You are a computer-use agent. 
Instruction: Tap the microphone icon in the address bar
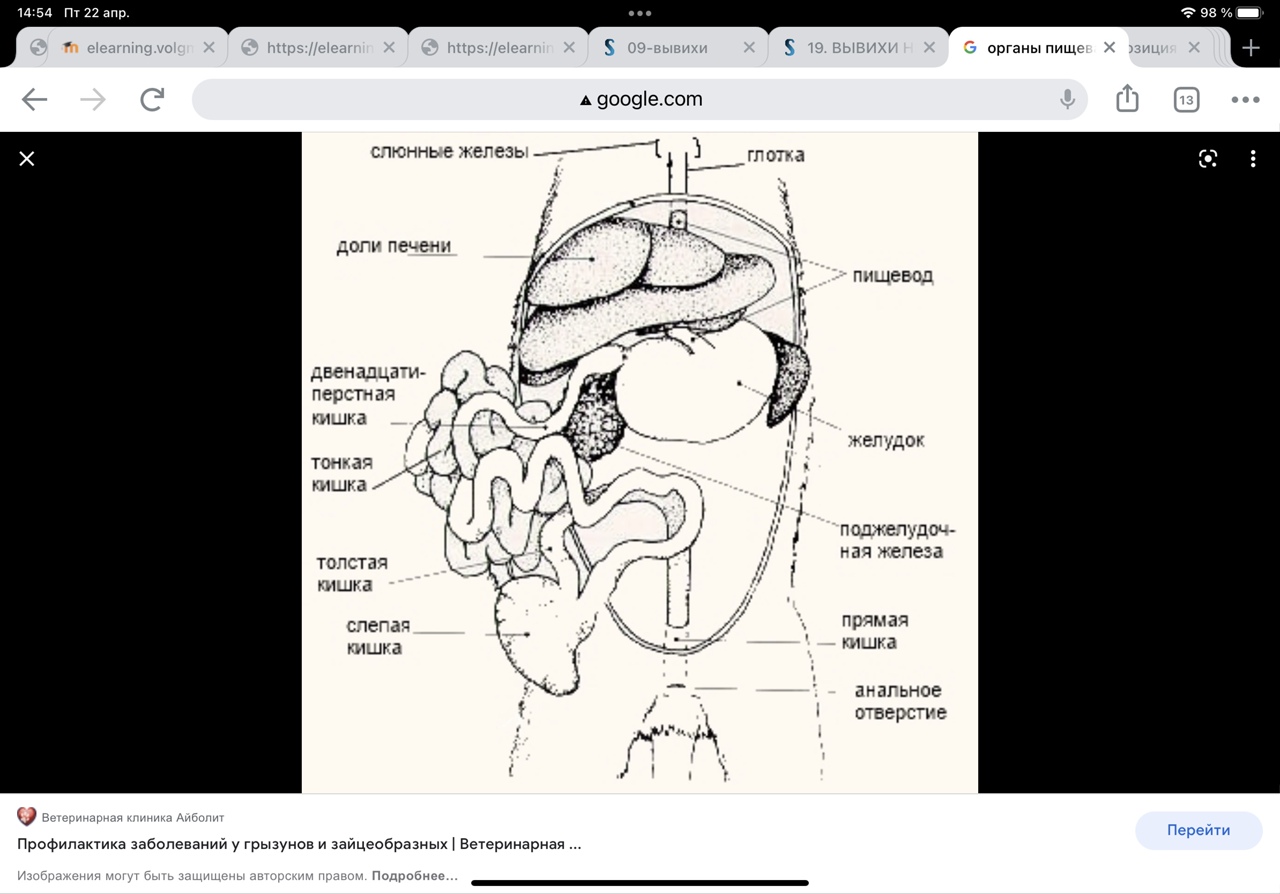[1067, 99]
